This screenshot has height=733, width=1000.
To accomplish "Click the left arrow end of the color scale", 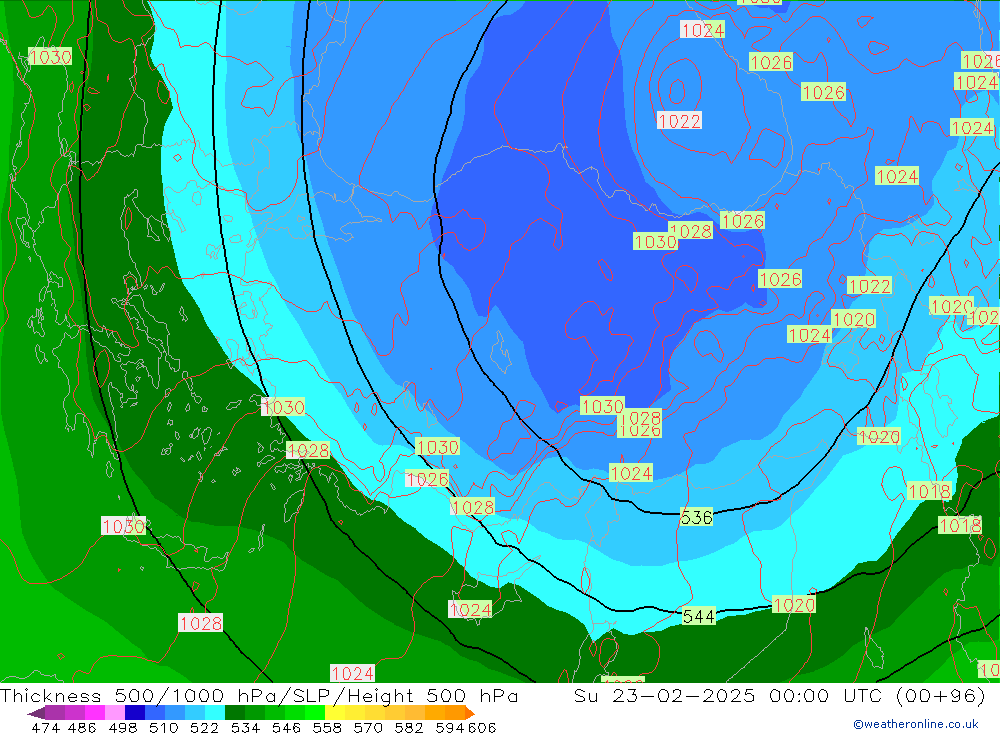I will click(x=36, y=713).
